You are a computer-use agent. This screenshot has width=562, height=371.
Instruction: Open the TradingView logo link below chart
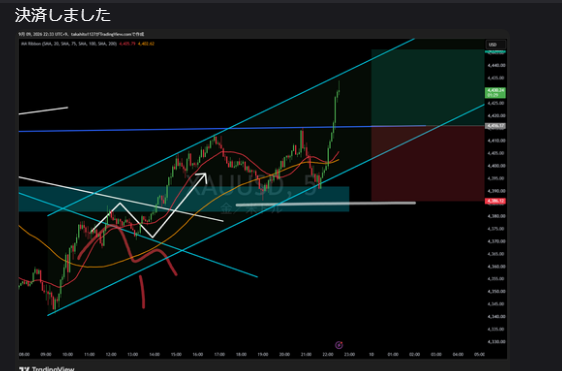47,368
